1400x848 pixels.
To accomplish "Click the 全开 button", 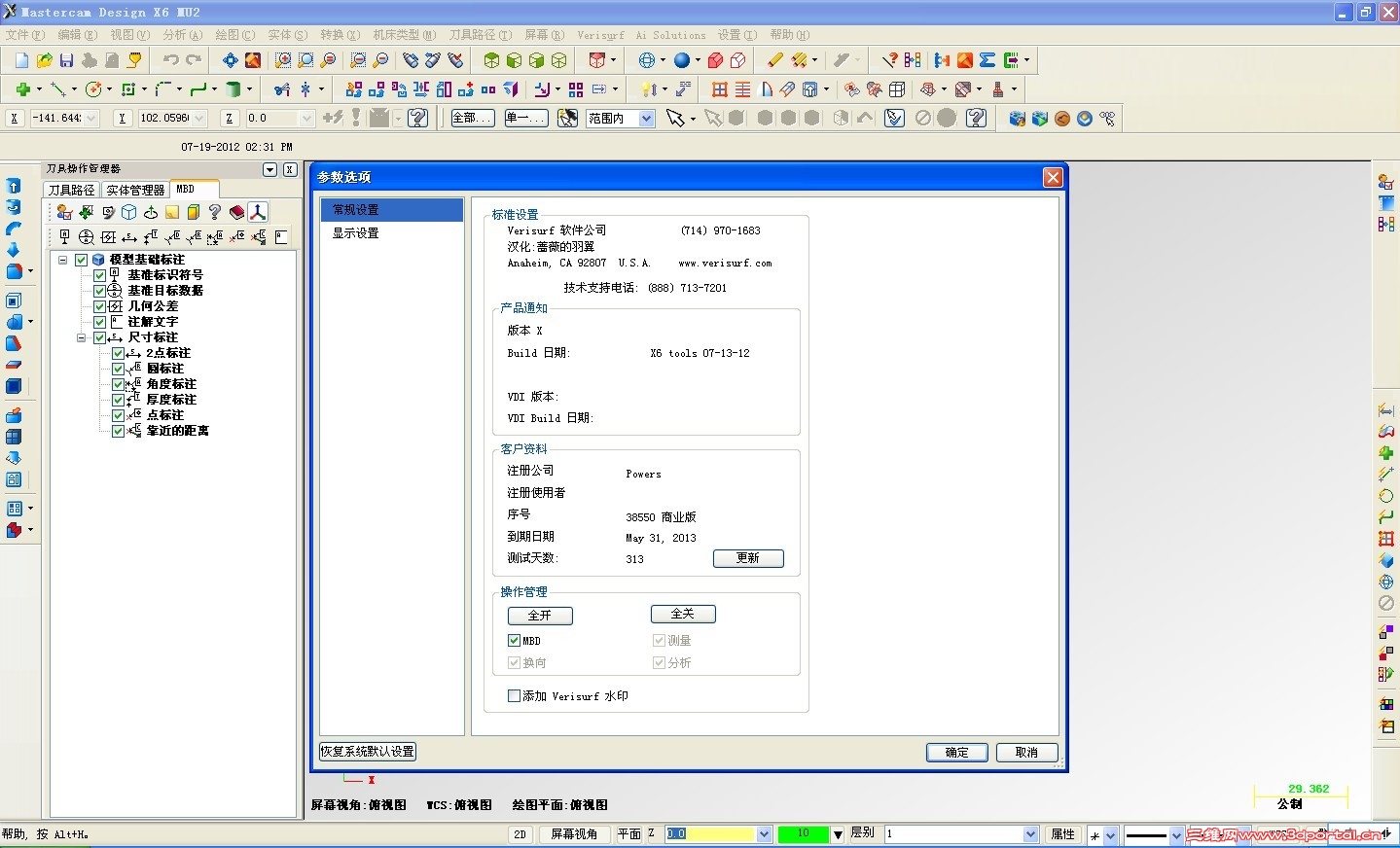I will click(x=540, y=616).
